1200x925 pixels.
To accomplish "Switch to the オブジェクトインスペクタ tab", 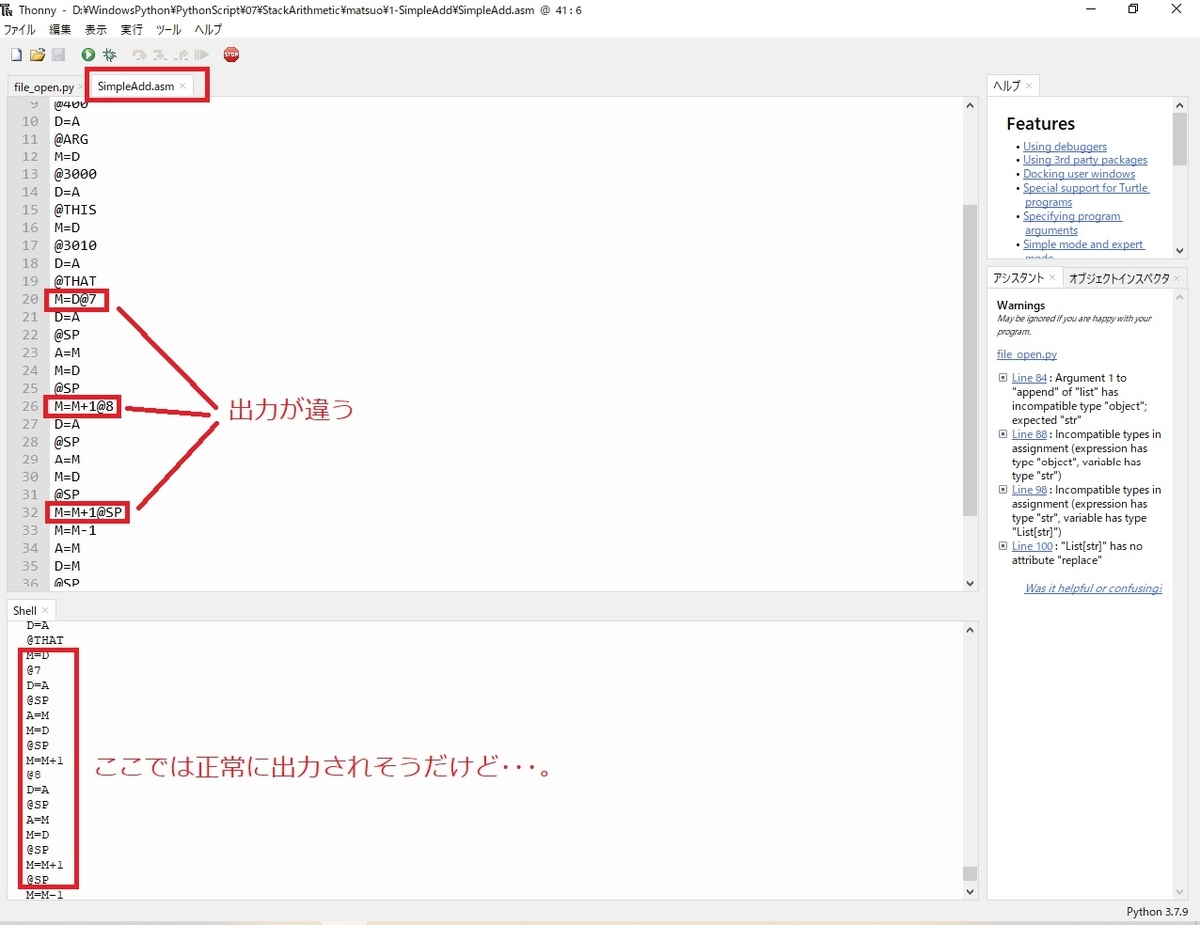I will pyautogui.click(x=1118, y=277).
